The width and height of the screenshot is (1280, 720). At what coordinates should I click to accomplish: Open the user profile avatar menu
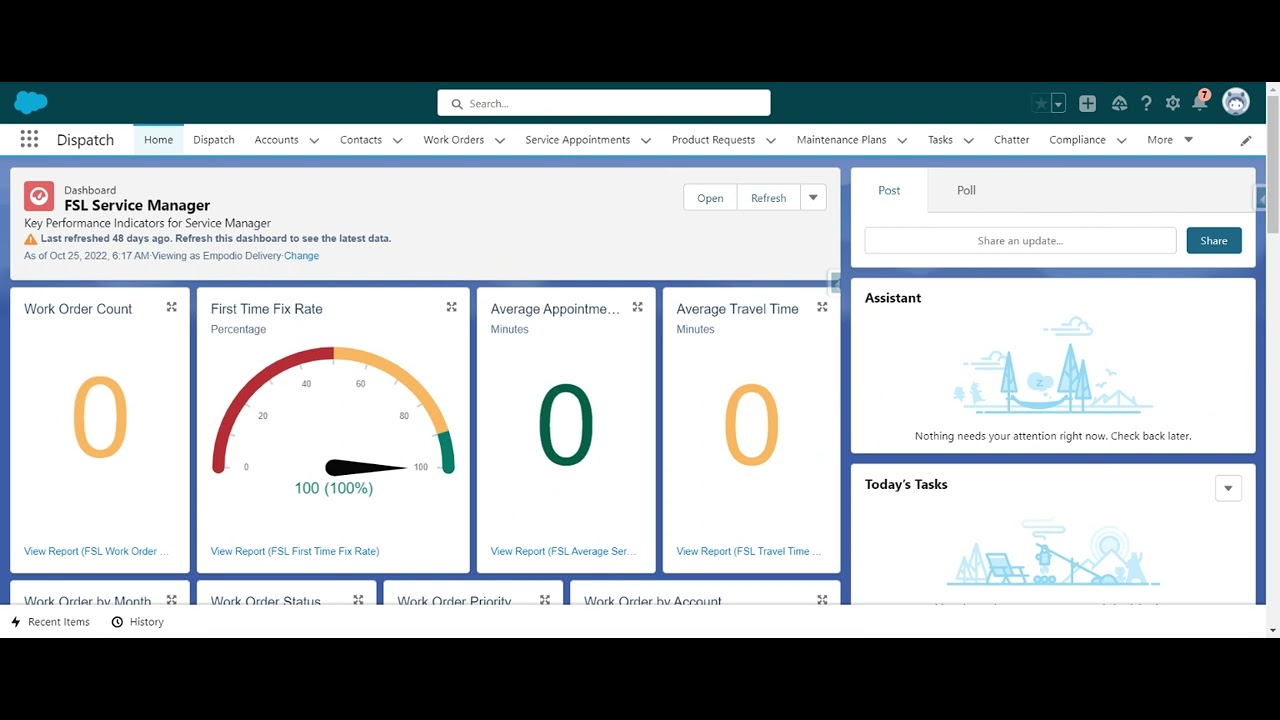point(1236,102)
